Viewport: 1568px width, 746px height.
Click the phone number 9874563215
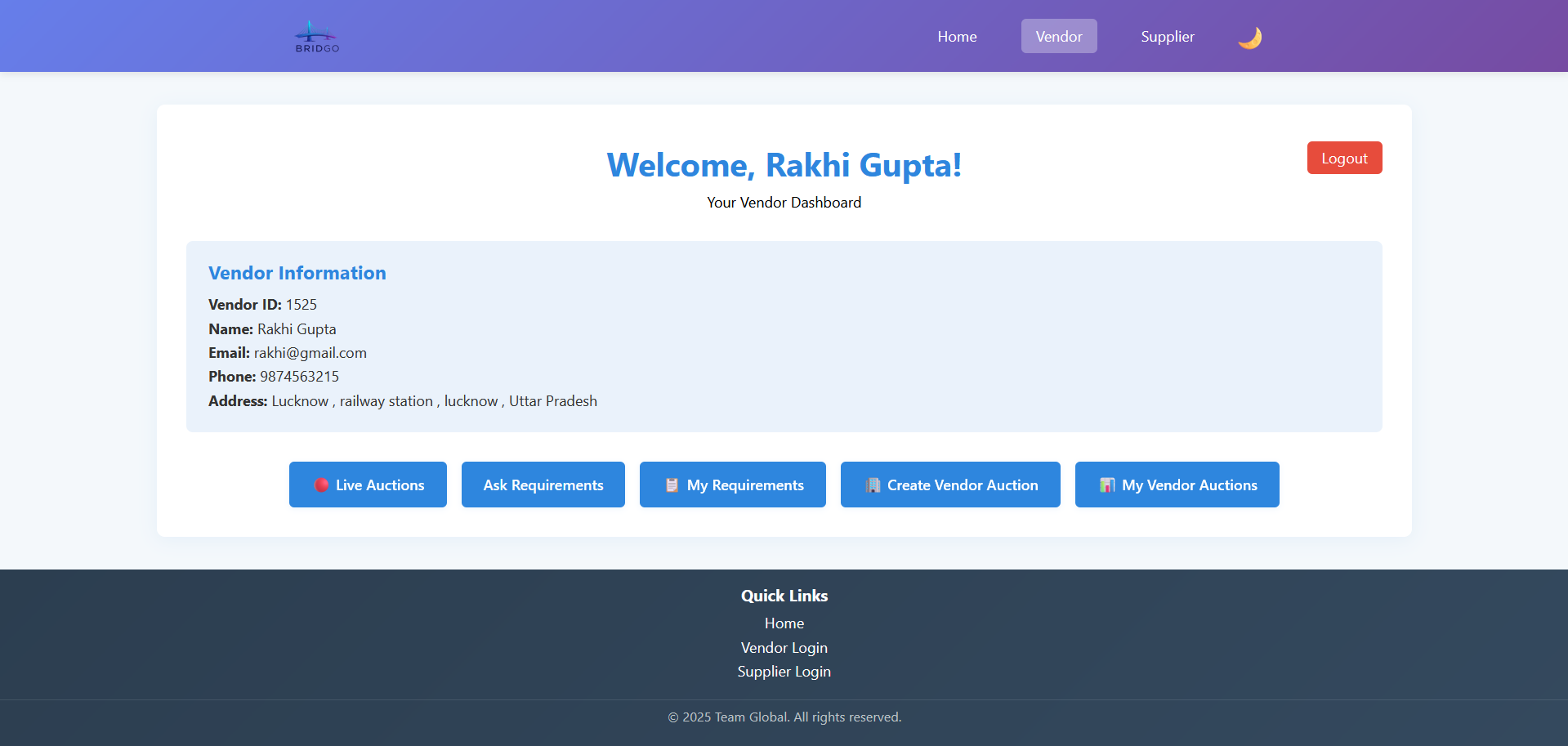coord(299,377)
